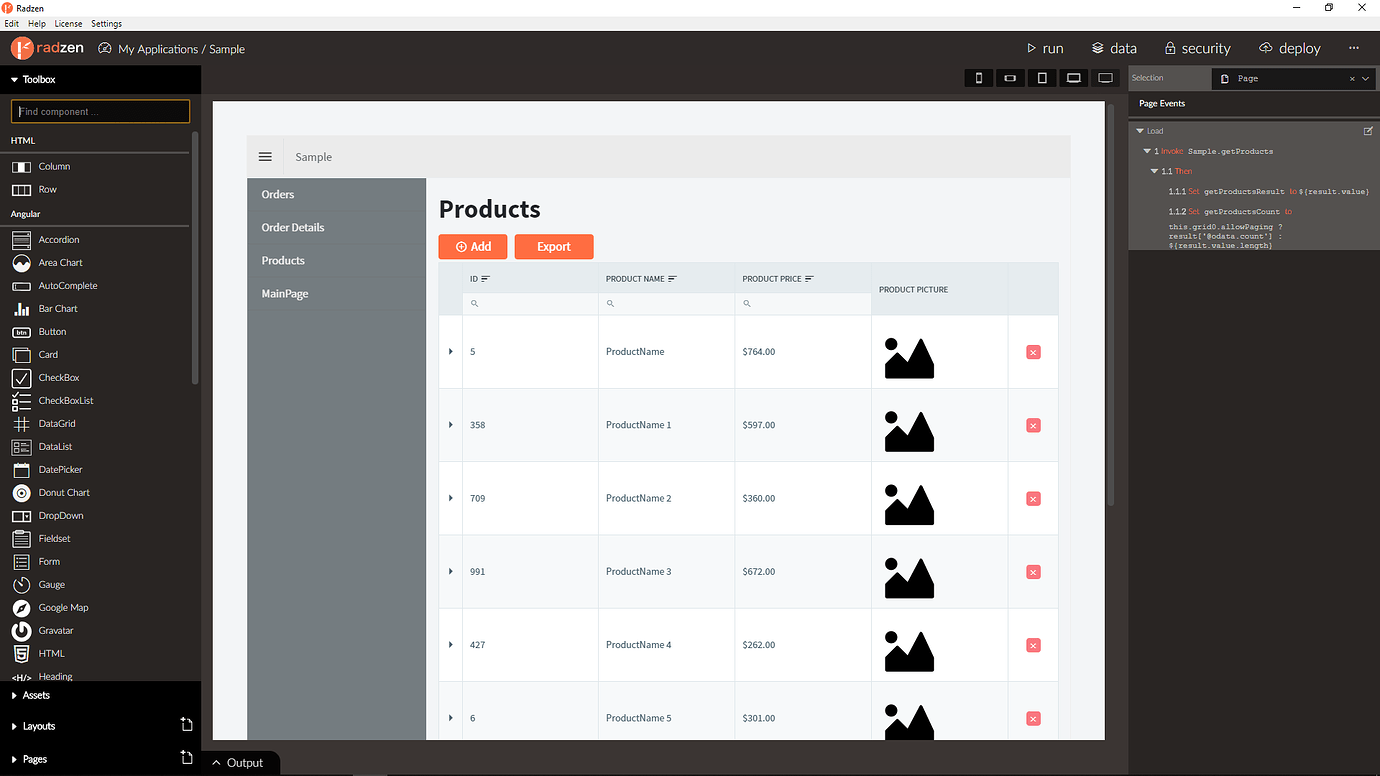Pick the HTML component icon
The height and width of the screenshot is (776, 1380).
(x=21, y=654)
